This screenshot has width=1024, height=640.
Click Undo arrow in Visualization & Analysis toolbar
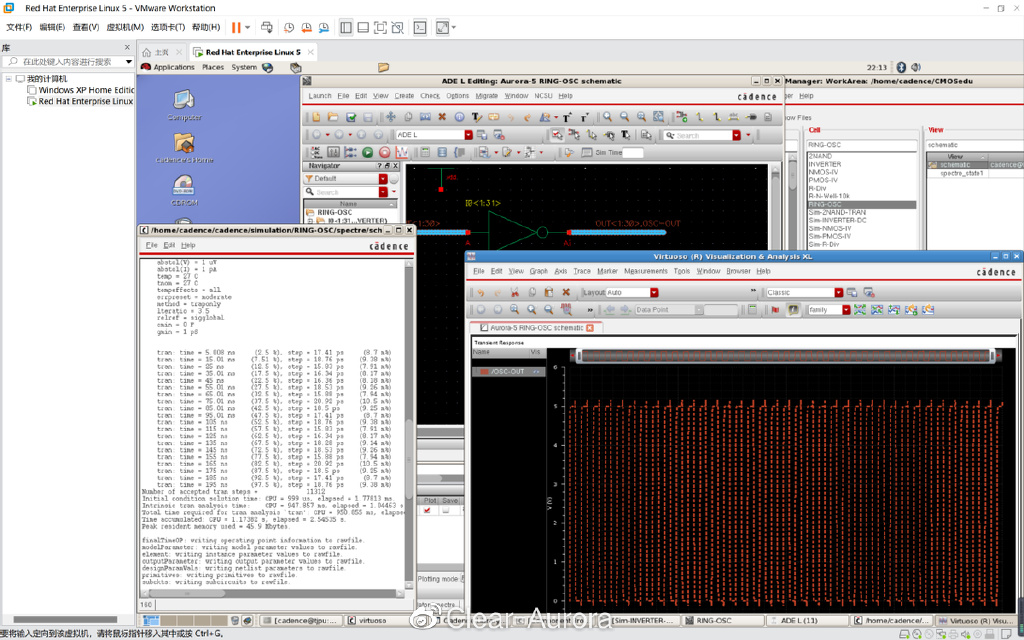point(481,293)
